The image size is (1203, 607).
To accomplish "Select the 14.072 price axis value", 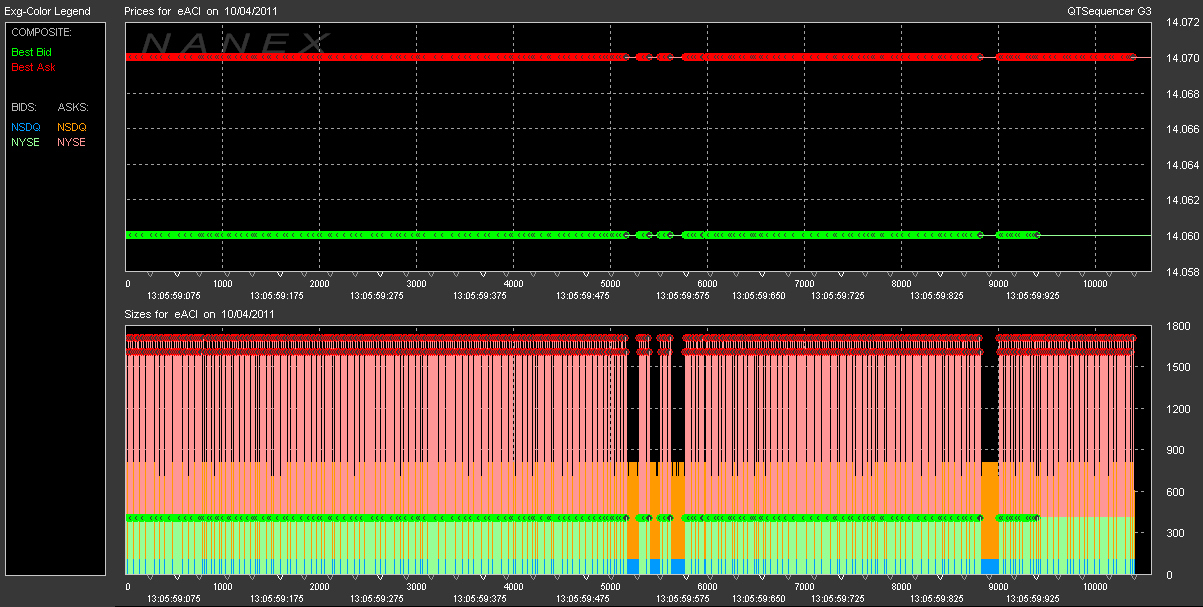I will coord(1183,22).
